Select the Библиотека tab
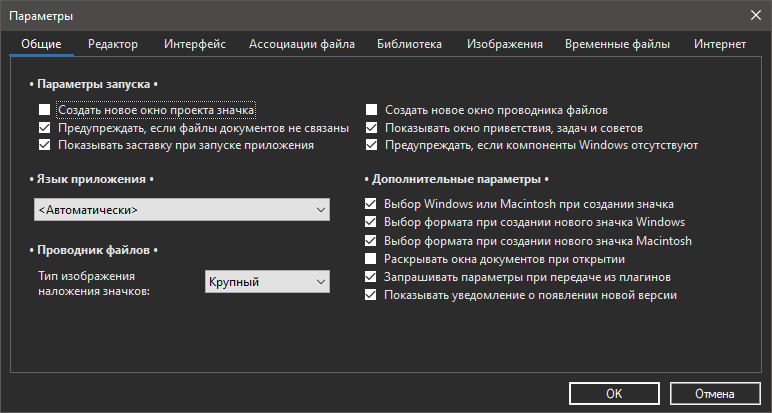The width and height of the screenshot is (772, 413). pos(409,44)
